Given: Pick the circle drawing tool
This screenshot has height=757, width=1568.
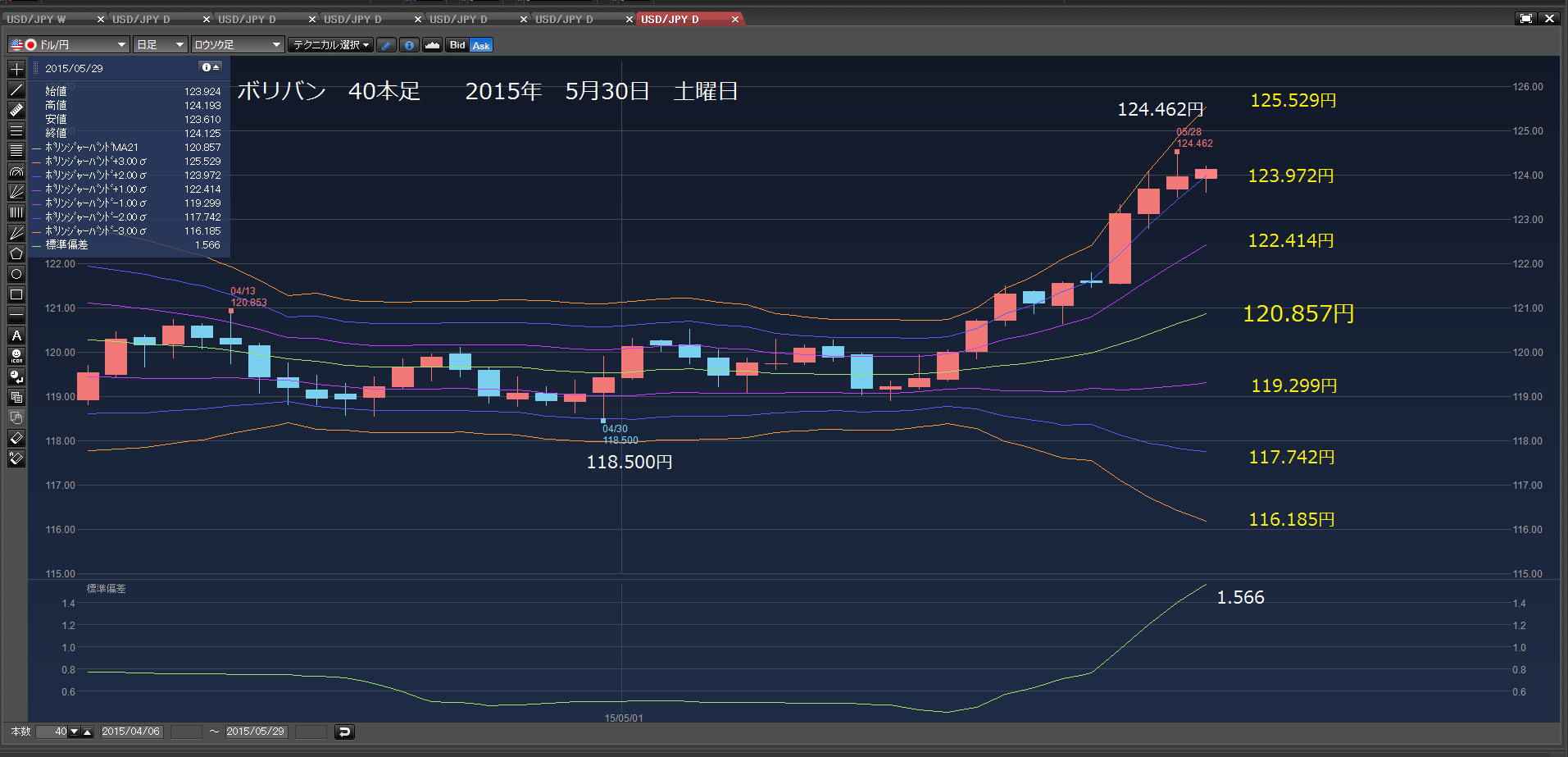Looking at the screenshot, I should click(16, 274).
